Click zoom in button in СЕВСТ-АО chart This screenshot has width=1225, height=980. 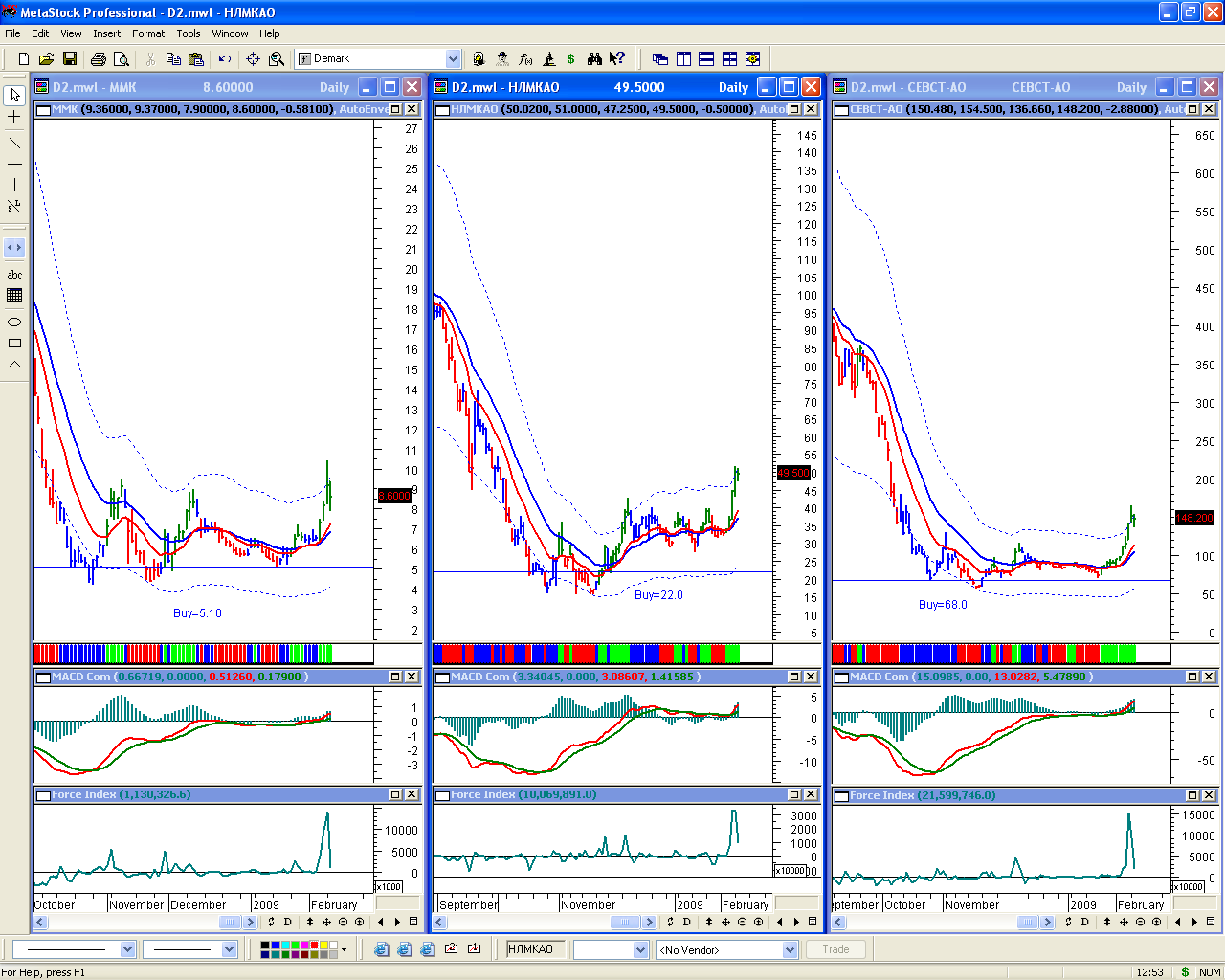click(1156, 923)
